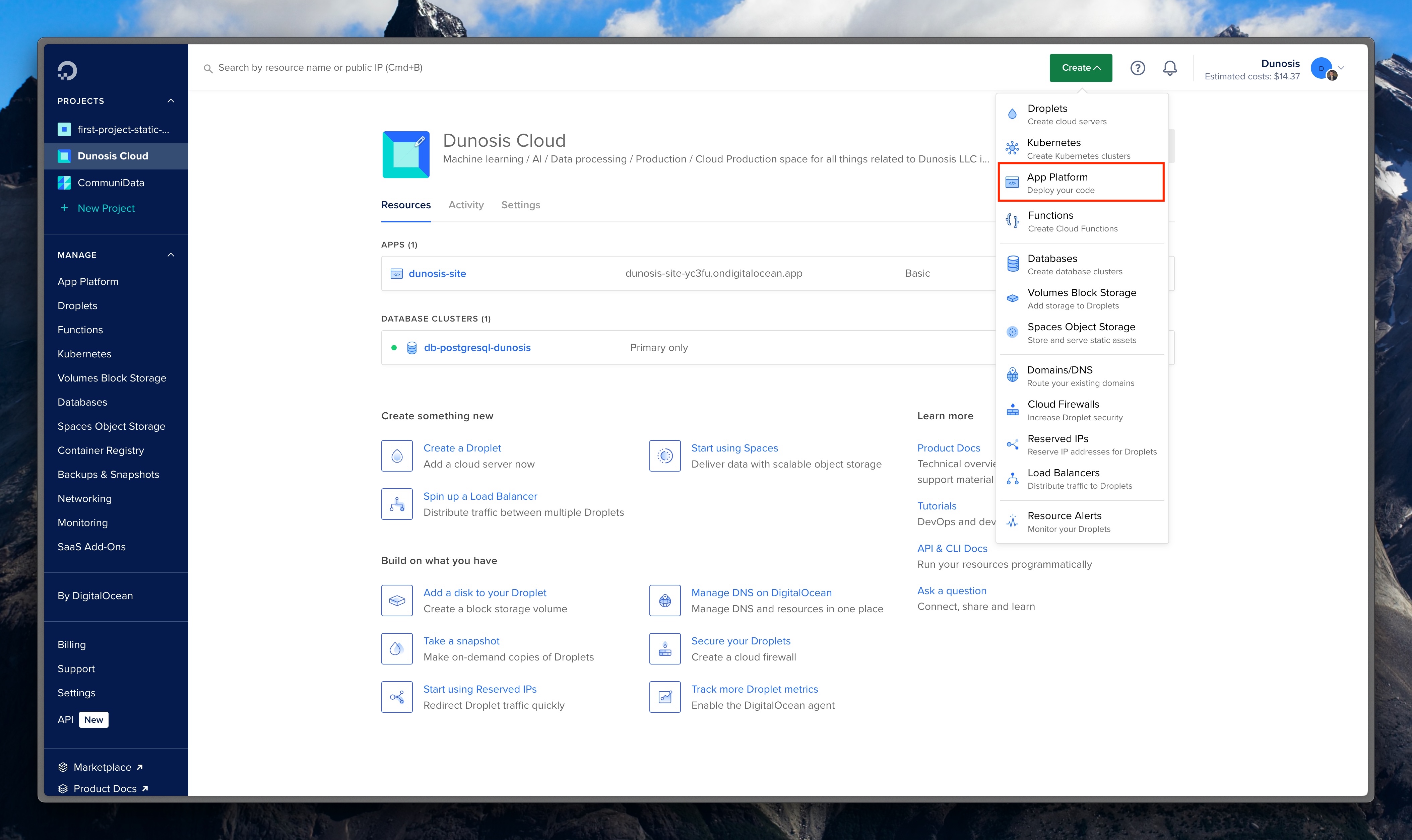Screen dimensions: 1412x840
Task: Open the dunosis-site app link
Action: [437, 273]
